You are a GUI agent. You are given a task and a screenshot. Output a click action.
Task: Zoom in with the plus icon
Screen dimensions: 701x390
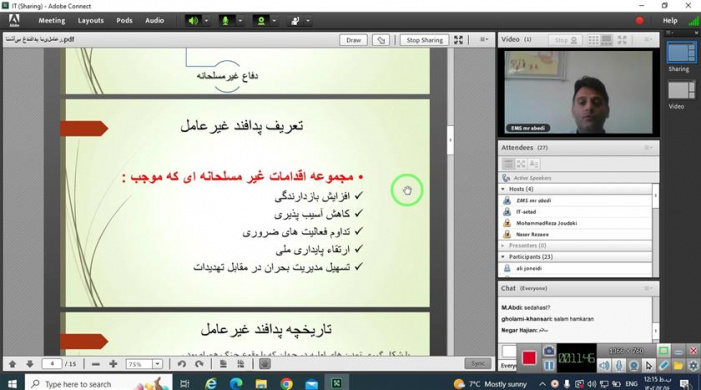tap(113, 364)
